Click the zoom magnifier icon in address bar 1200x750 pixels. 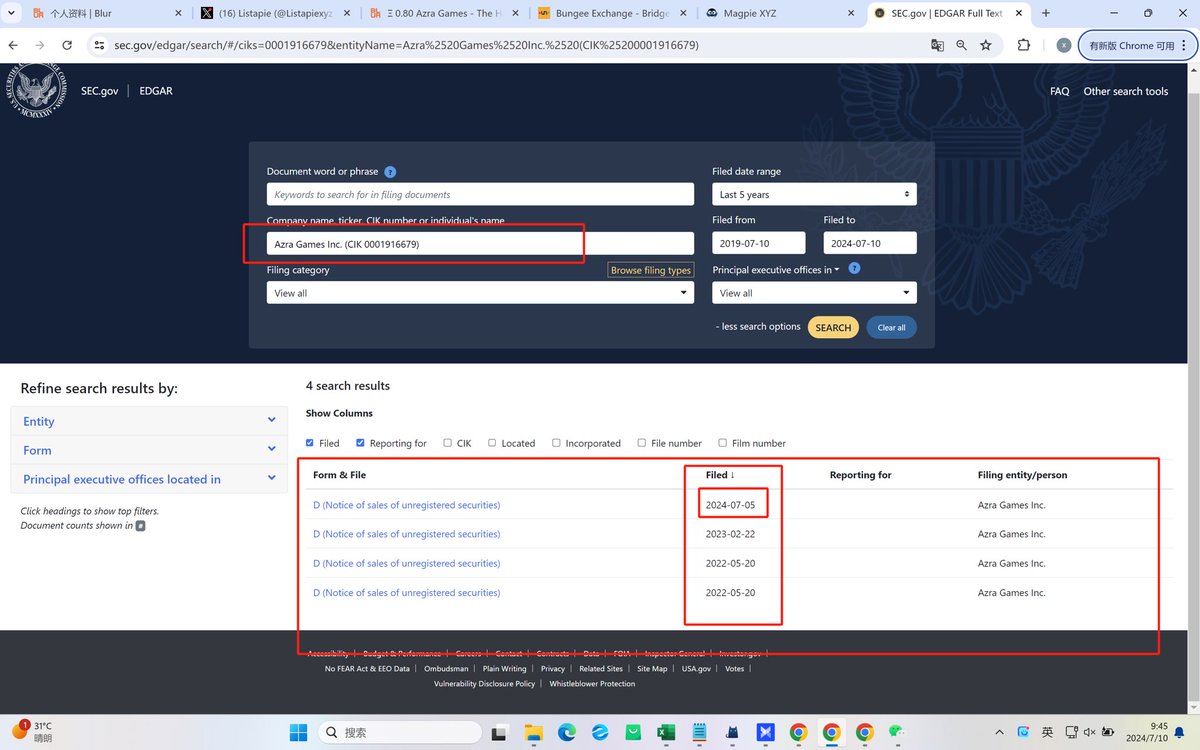pyautogui.click(x=961, y=45)
